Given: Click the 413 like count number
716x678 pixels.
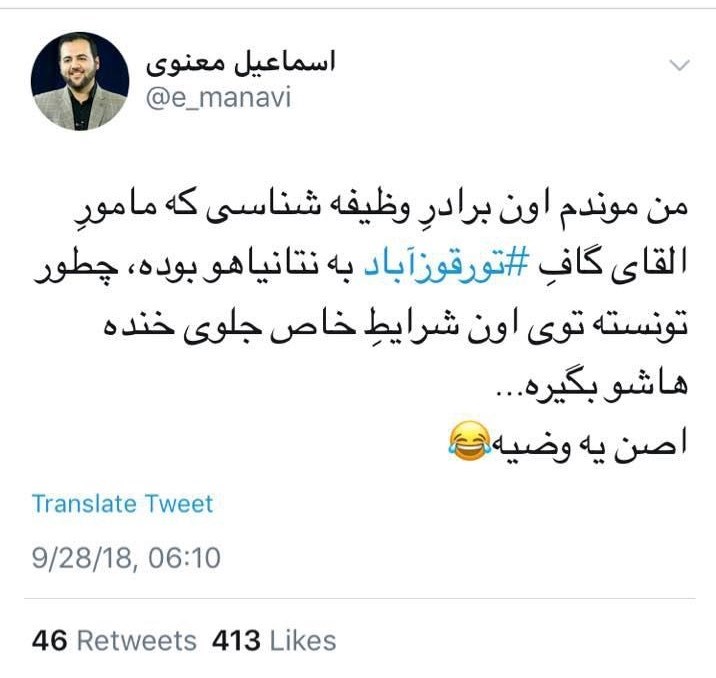Looking at the screenshot, I should (236, 640).
